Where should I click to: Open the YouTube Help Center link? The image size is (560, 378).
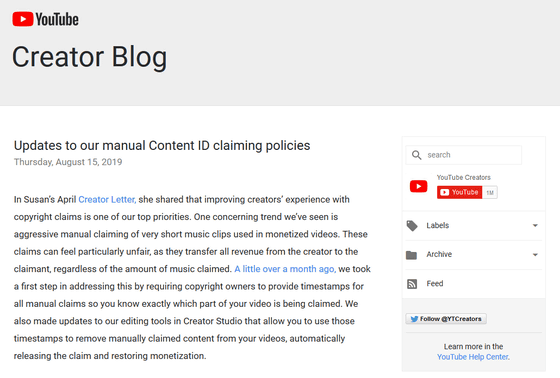473,357
